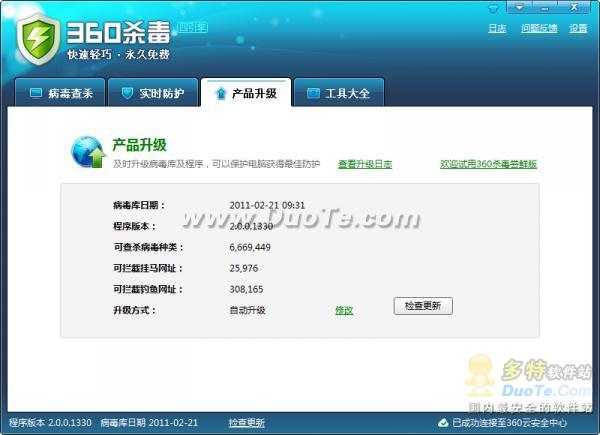The image size is (600, 435).
Task: Click the status bar 病毒库日期 2011-02-21 text
Action: click(x=149, y=423)
